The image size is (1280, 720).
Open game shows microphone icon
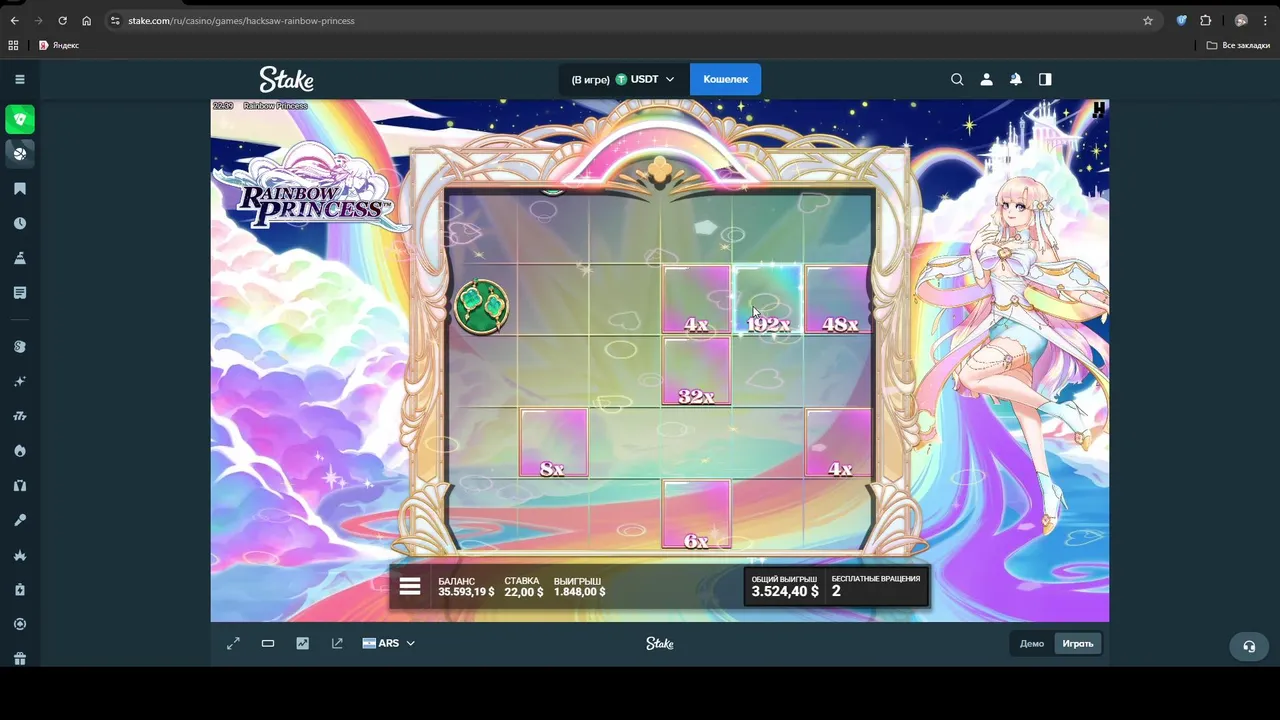20,520
